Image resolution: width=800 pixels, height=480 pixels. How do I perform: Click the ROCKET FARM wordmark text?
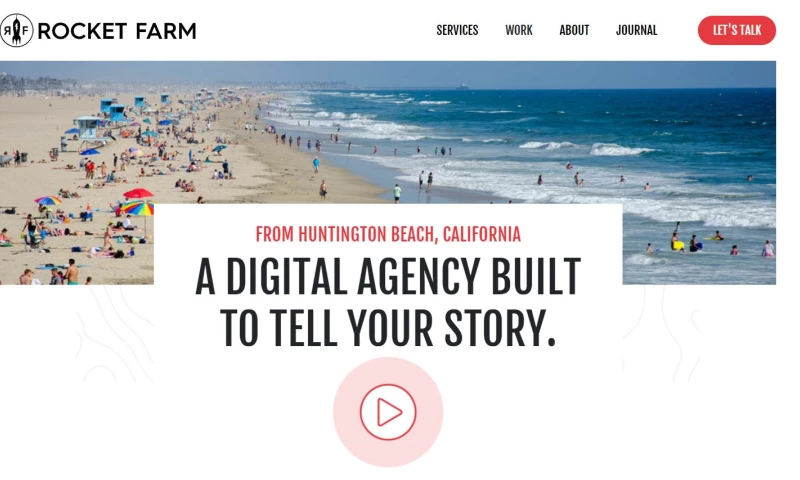click(117, 31)
